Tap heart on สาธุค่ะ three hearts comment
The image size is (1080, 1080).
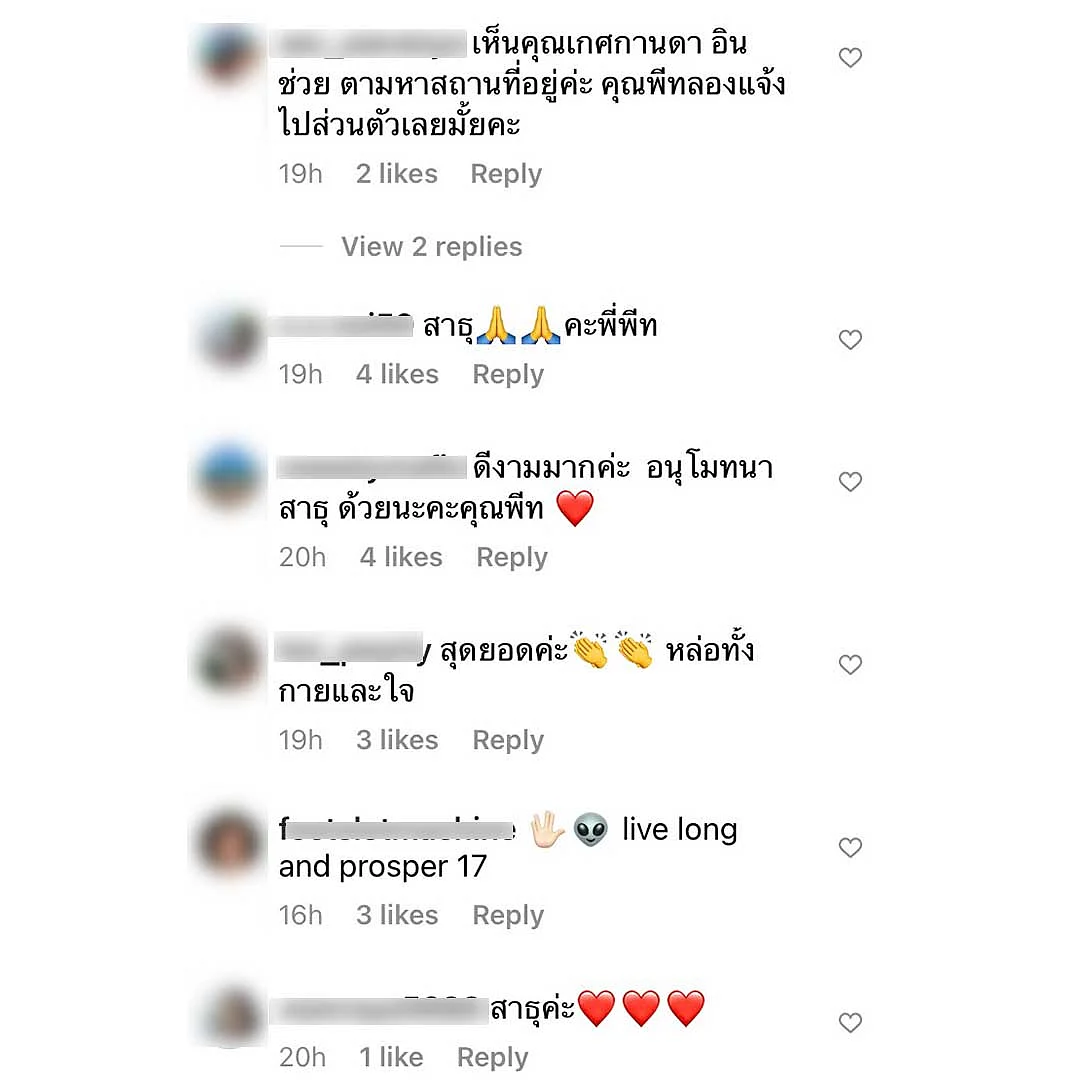850,1023
